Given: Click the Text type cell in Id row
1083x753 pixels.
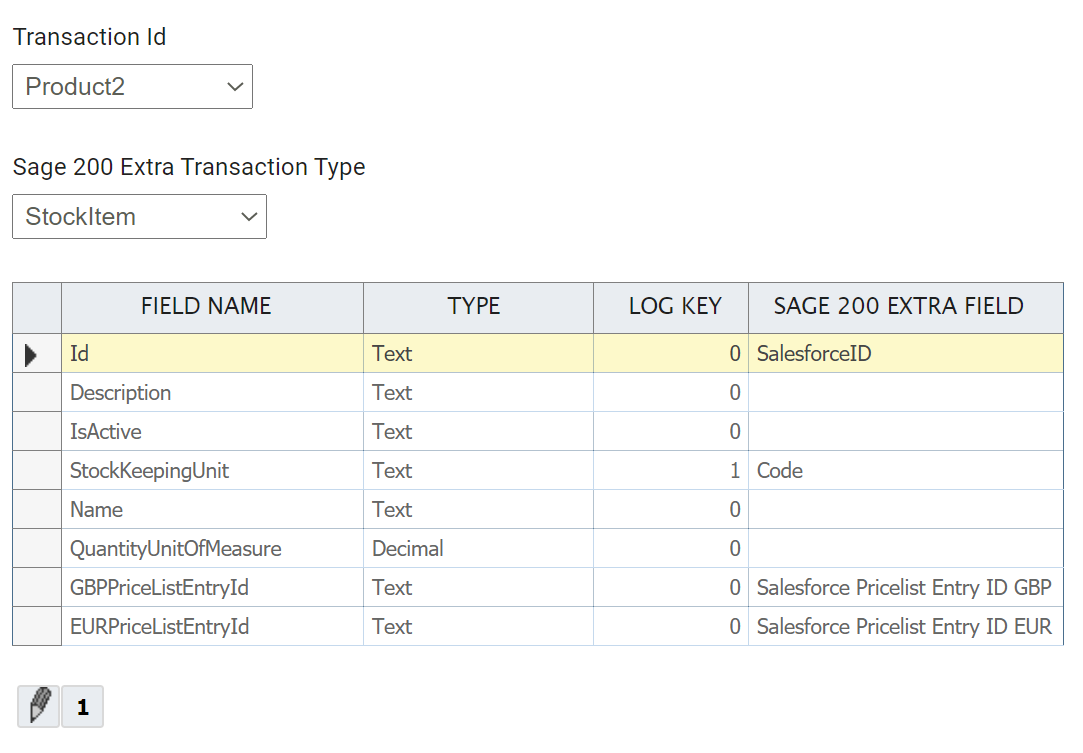Looking at the screenshot, I should 478,354.
